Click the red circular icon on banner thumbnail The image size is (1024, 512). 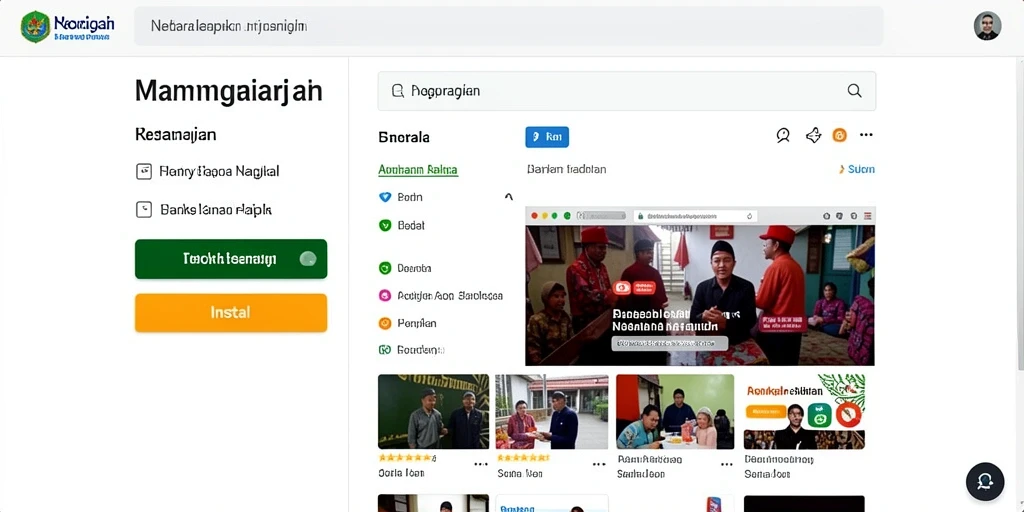coord(849,414)
